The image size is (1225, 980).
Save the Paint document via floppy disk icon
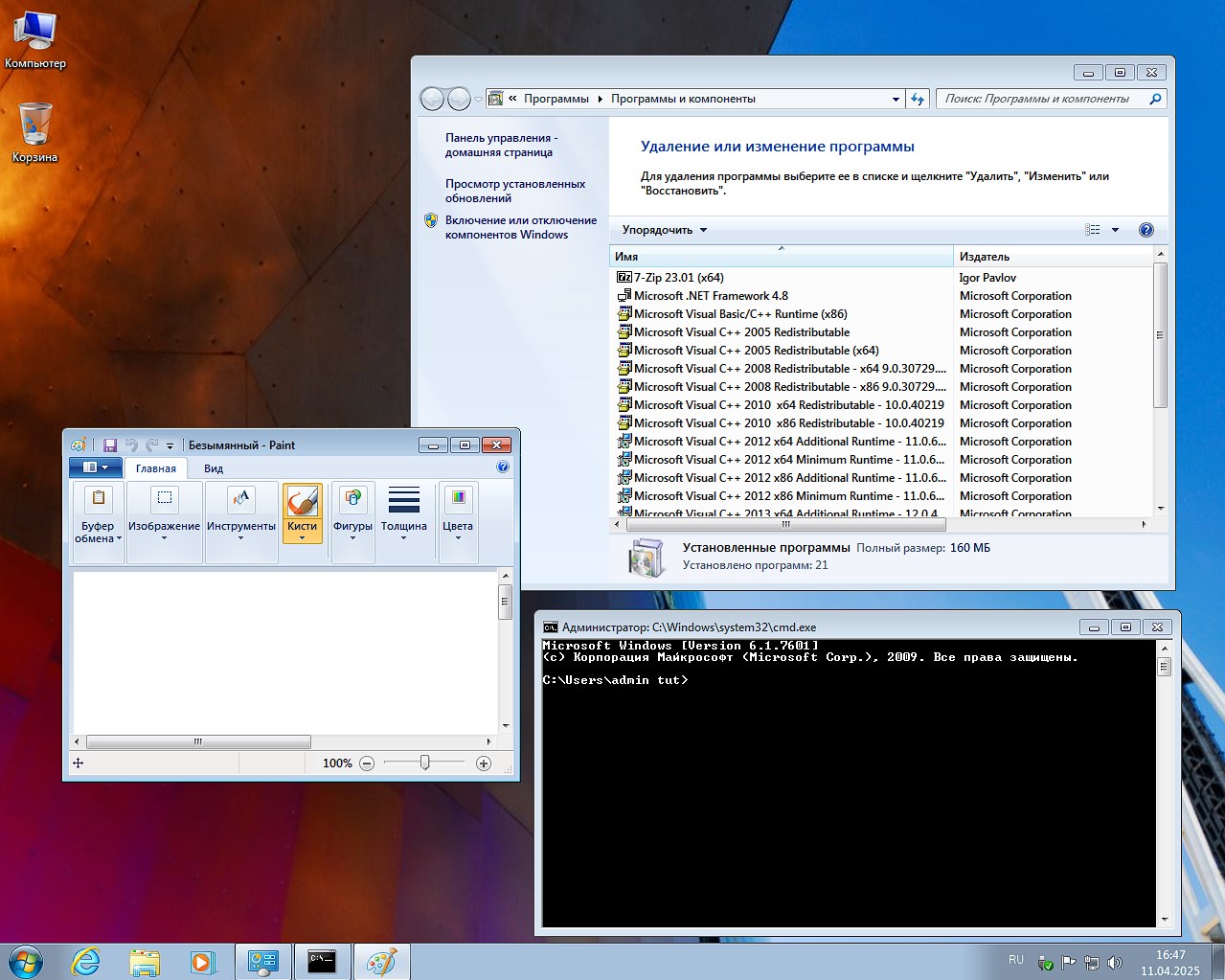pos(109,444)
